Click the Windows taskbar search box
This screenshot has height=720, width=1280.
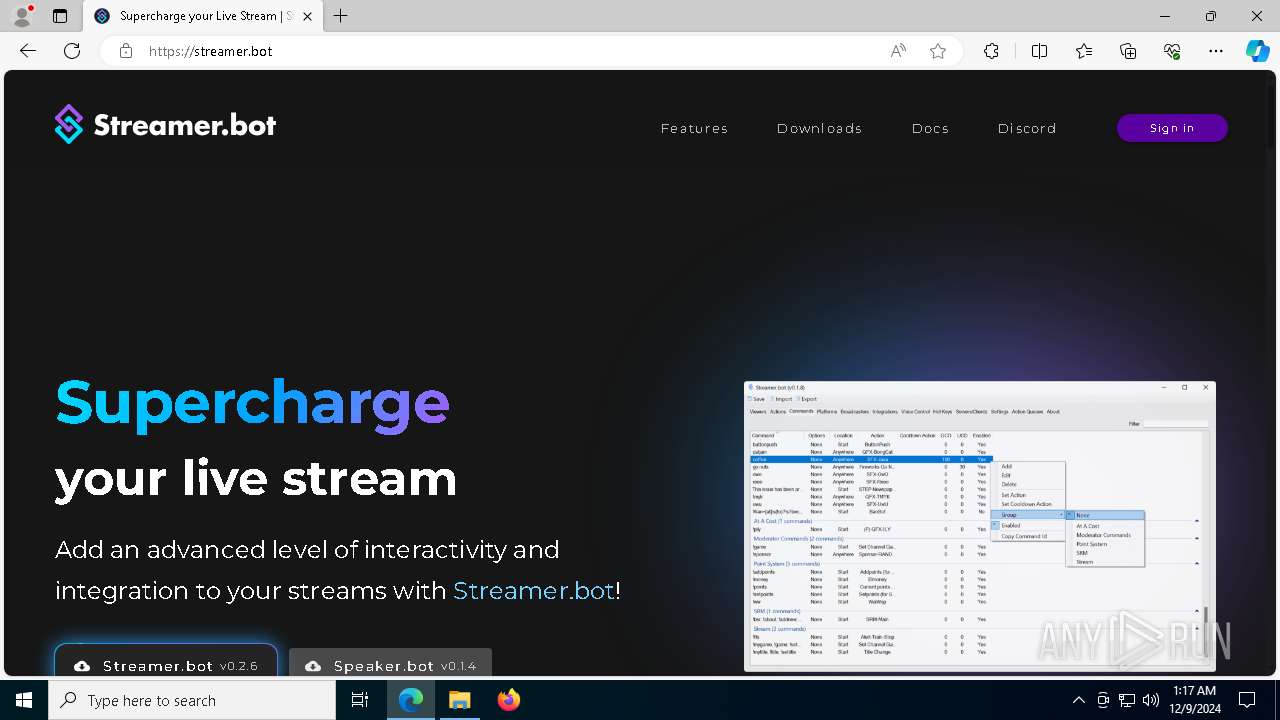(192, 700)
